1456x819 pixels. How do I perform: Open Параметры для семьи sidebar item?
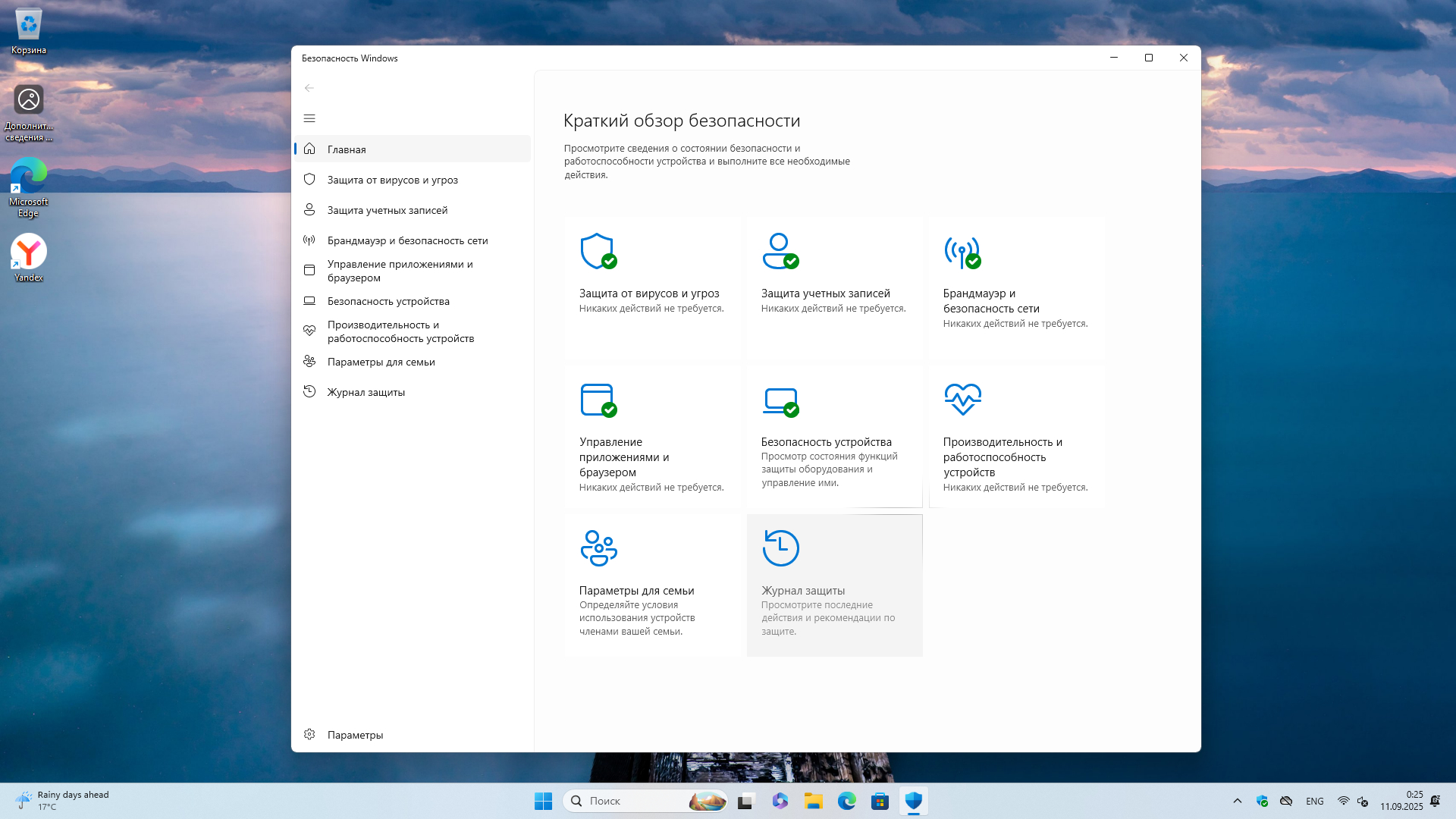click(x=381, y=362)
